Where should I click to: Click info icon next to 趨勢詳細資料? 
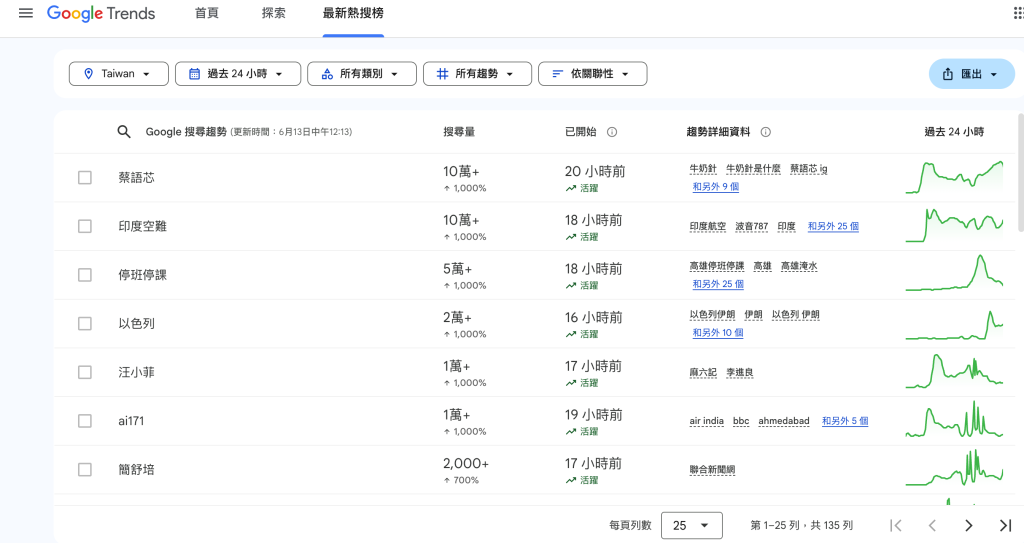point(766,132)
